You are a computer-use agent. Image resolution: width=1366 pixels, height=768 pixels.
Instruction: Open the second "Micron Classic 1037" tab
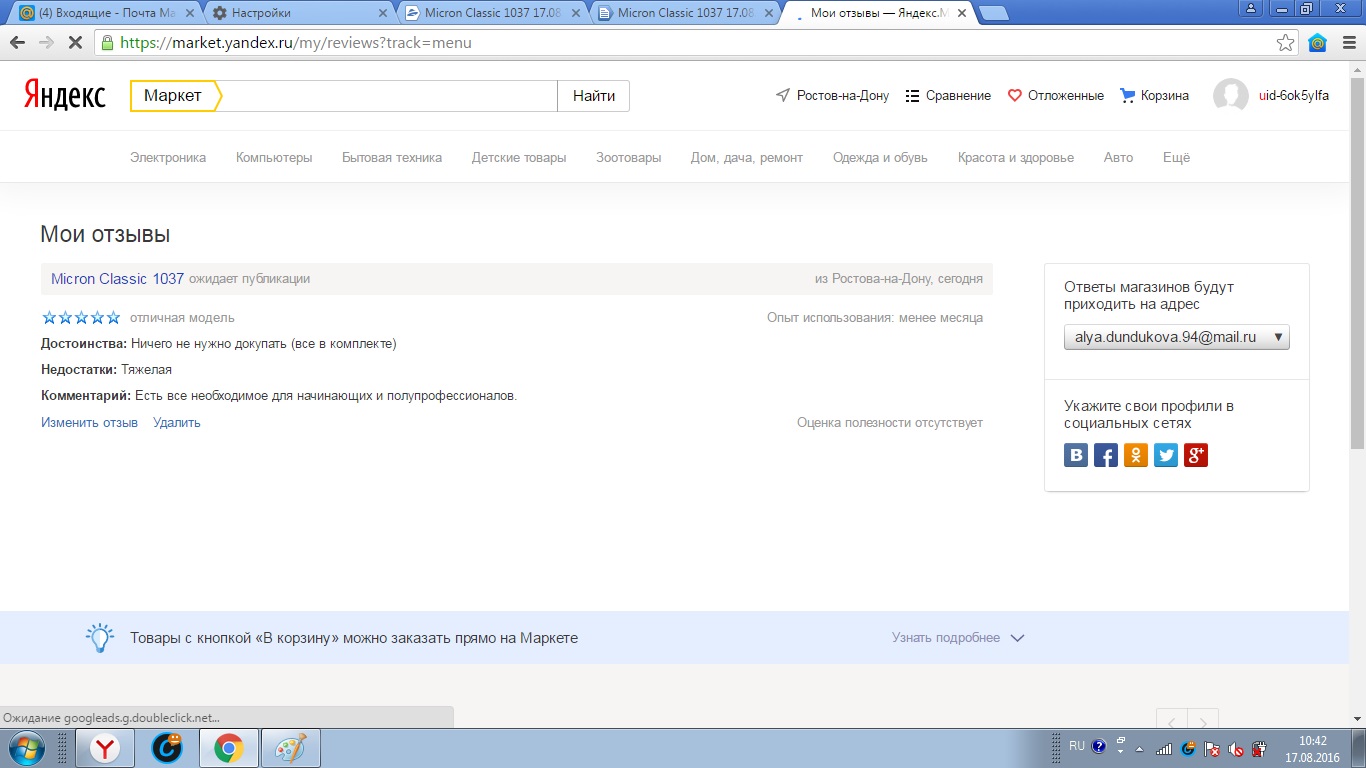[686, 13]
